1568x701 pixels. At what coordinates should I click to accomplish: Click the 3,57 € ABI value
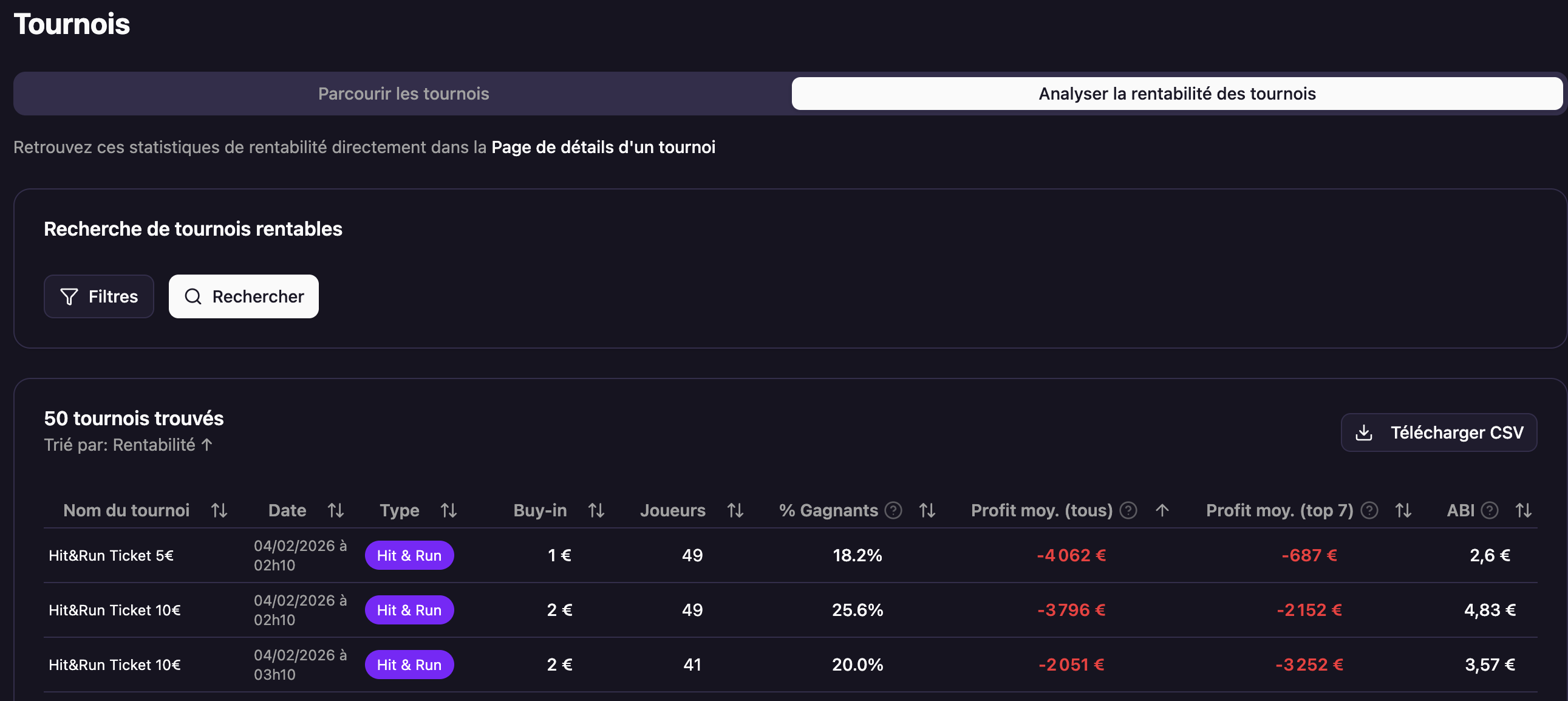(x=1490, y=665)
